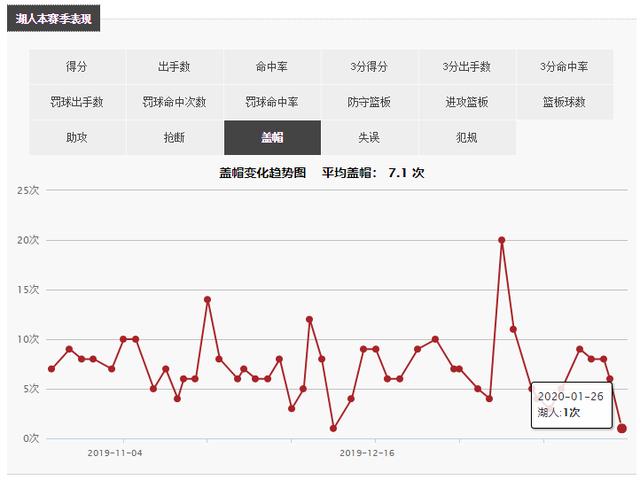Click the 2019-11-04 axis date label
The height and width of the screenshot is (480, 640).
115,453
